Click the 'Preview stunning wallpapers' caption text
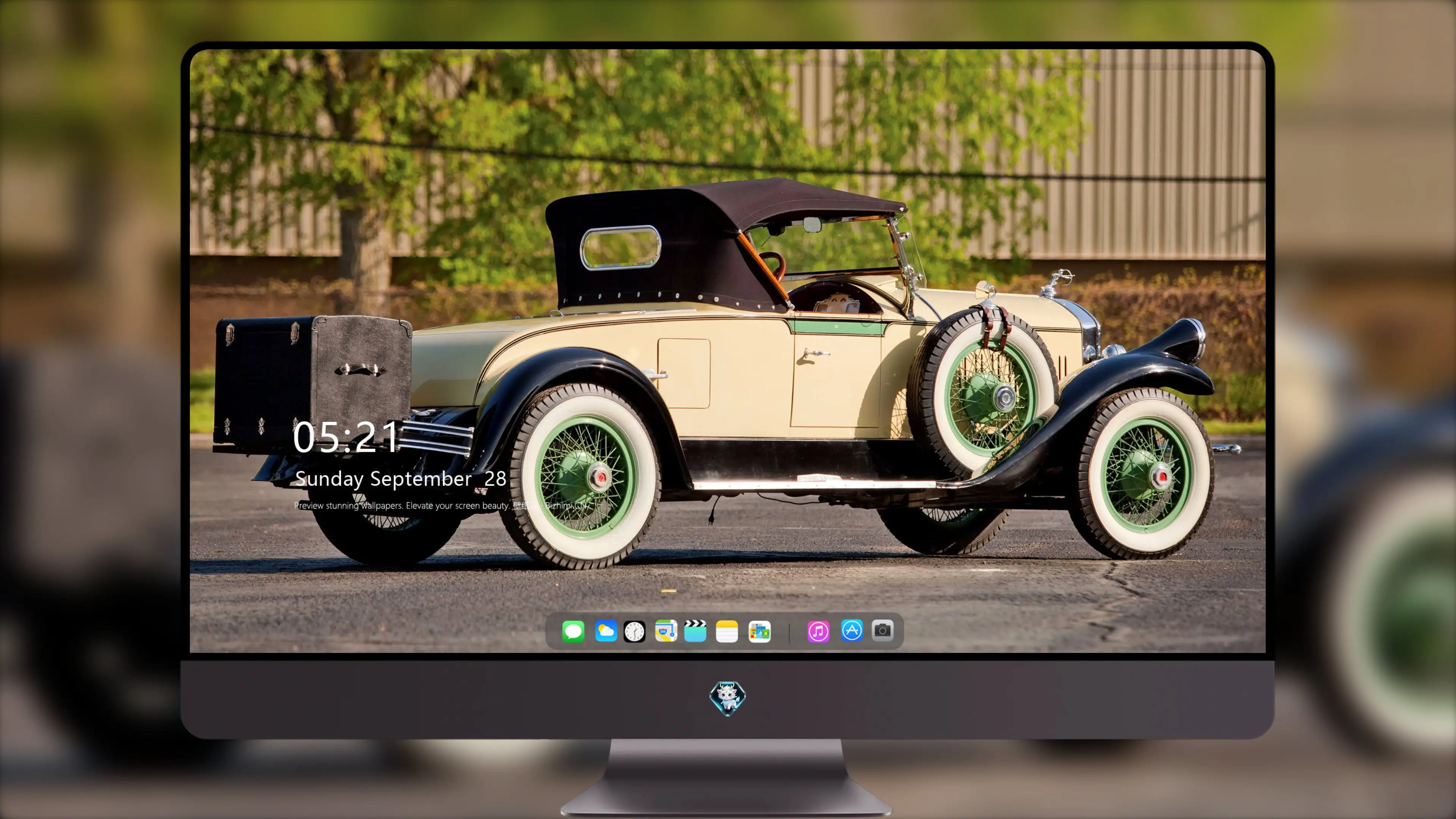The width and height of the screenshot is (1456, 819). click(441, 505)
